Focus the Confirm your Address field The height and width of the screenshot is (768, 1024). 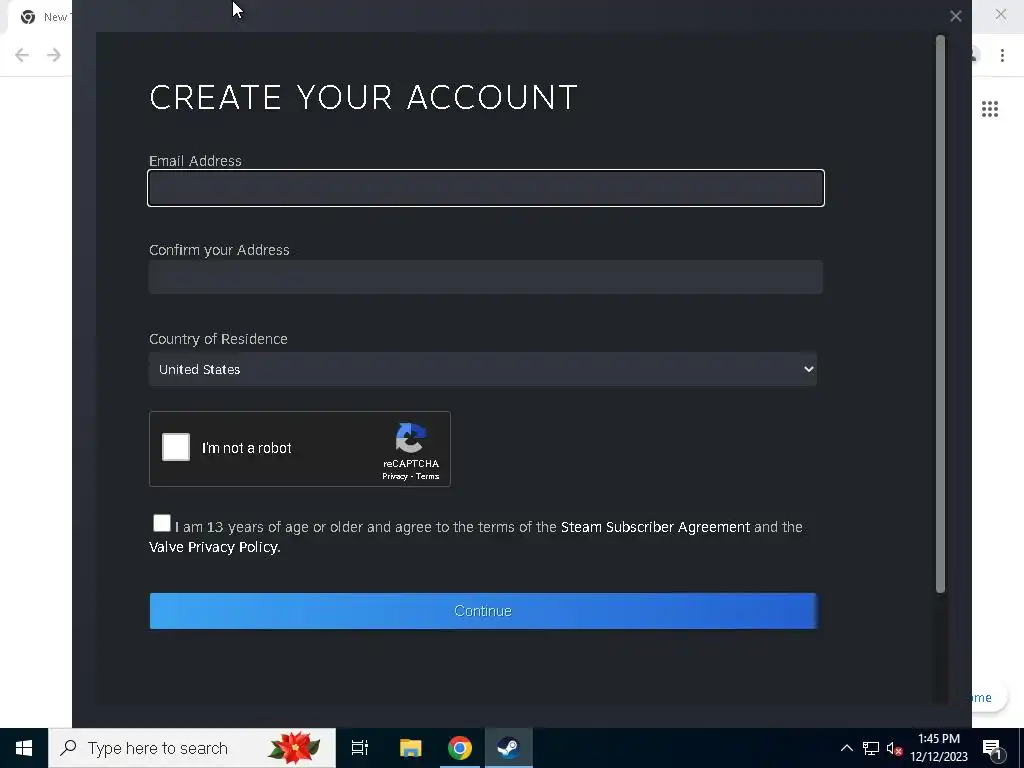486,277
